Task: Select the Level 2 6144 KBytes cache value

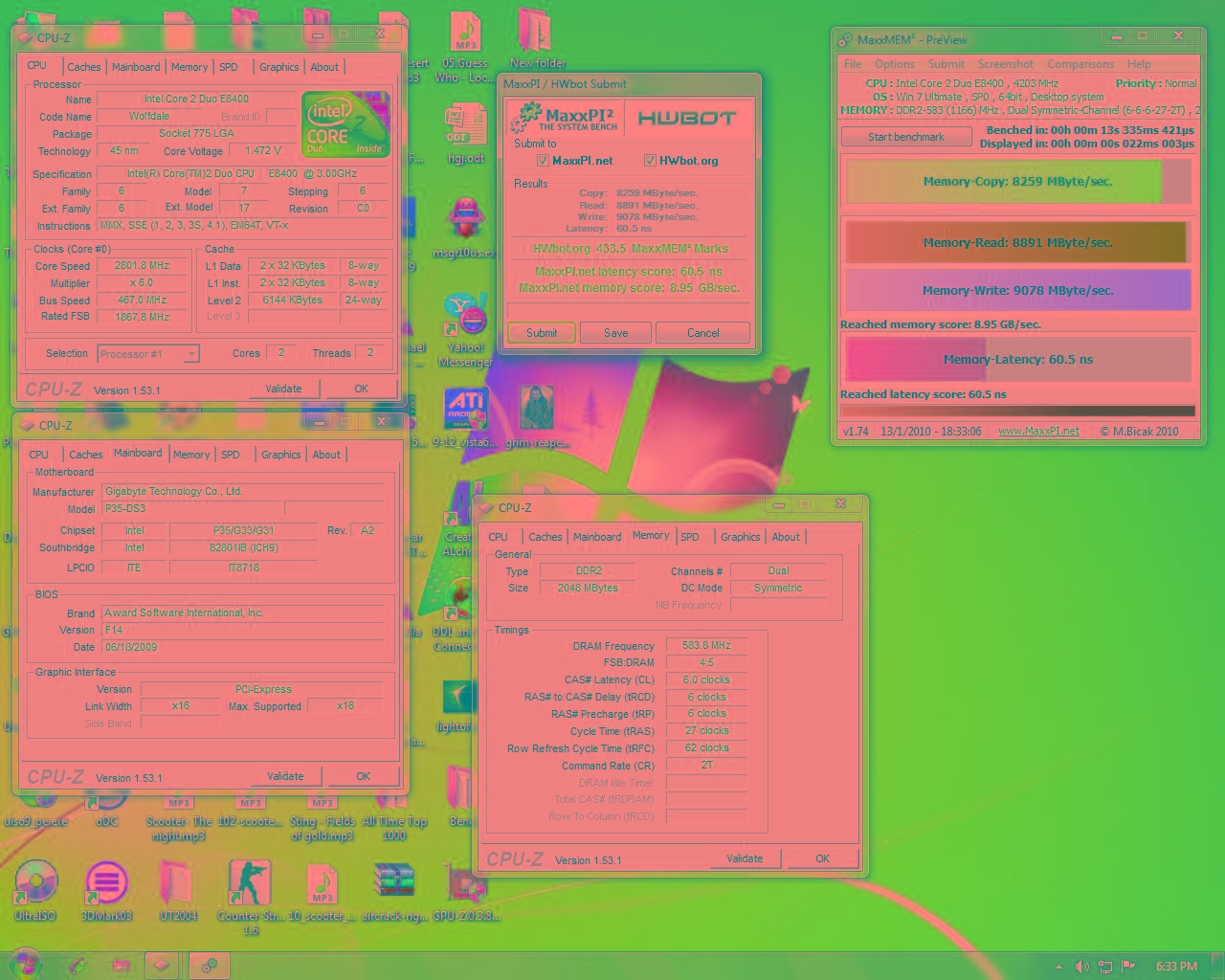Action: pyautogui.click(x=292, y=301)
